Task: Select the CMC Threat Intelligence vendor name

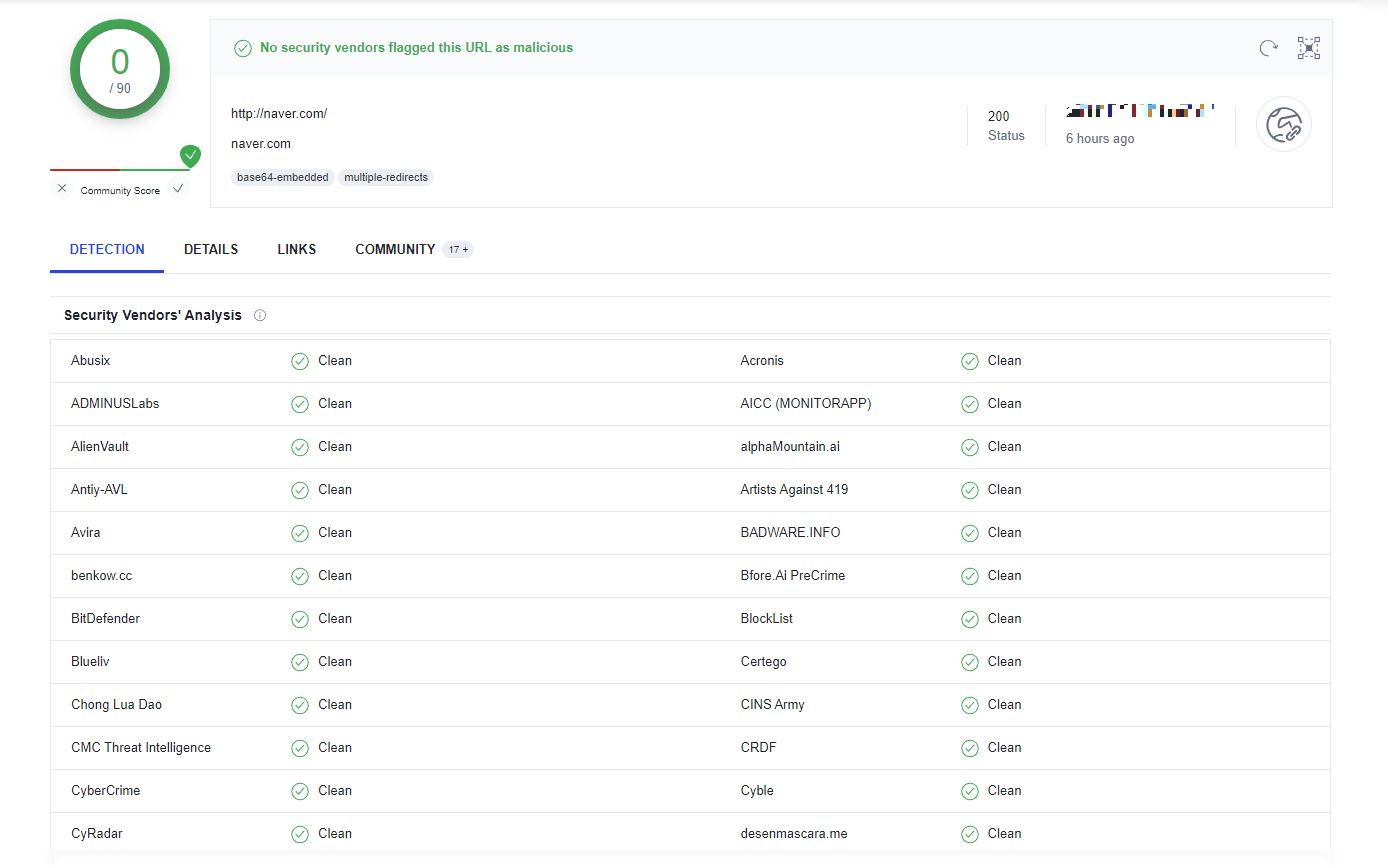Action: pyautogui.click(x=141, y=748)
